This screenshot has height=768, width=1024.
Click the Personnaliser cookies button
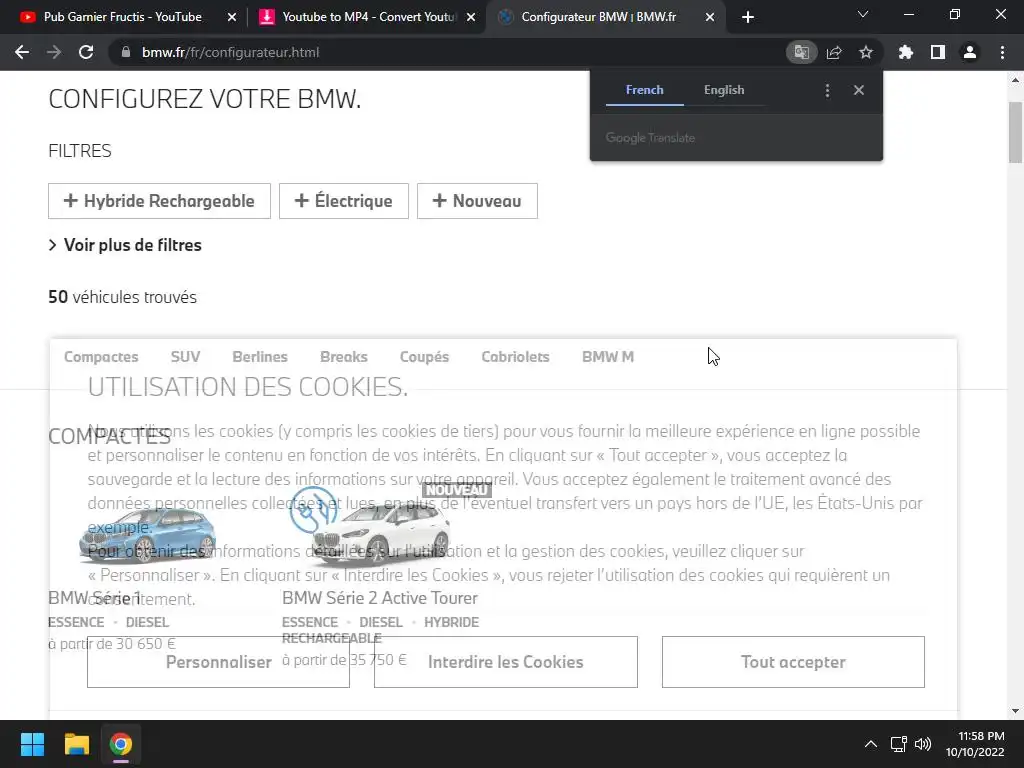pos(218,662)
